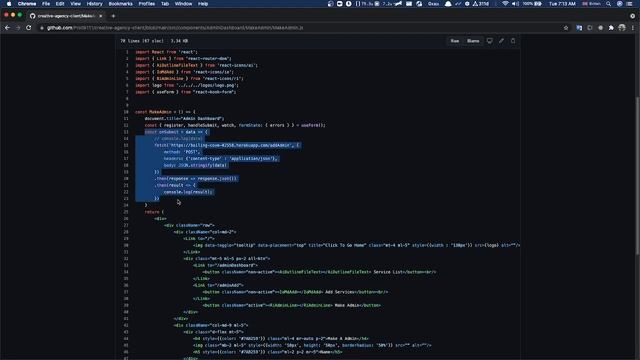Open Chrome three-dot menu
640x360 pixels.
633,28
